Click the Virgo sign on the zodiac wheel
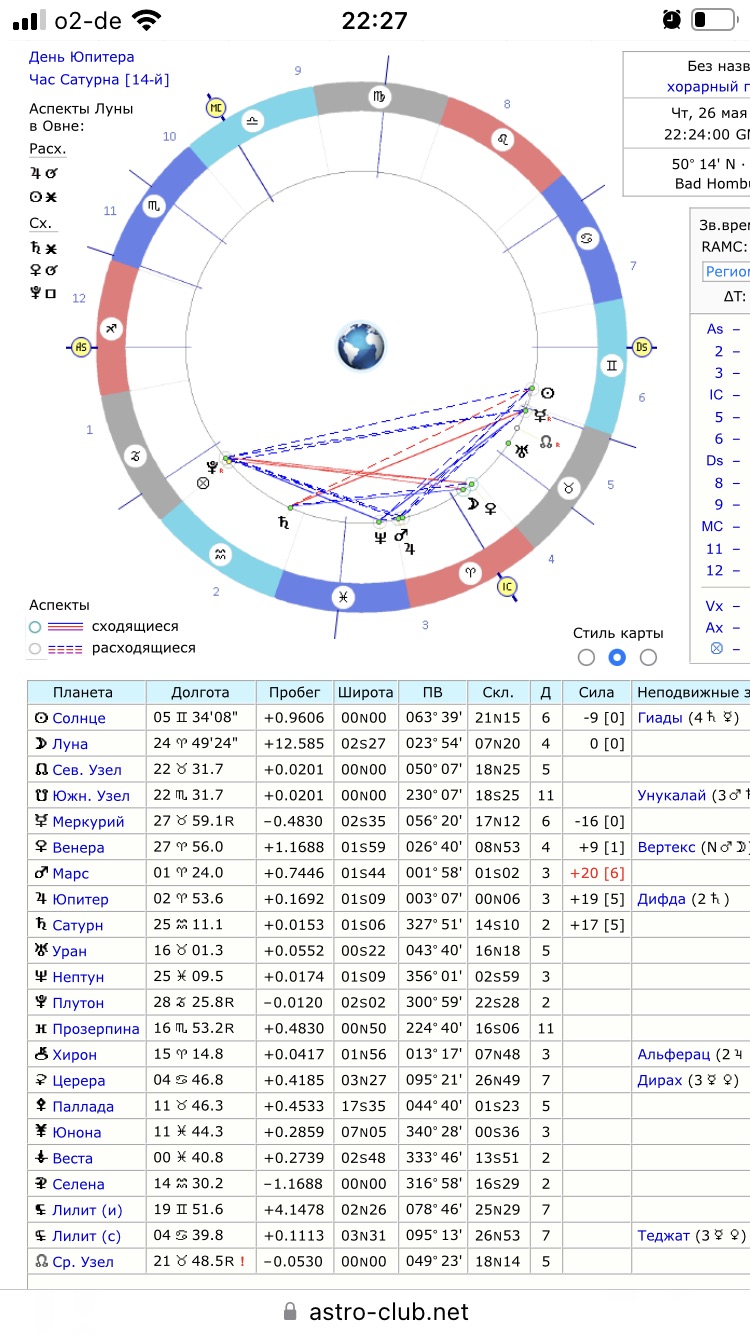 coord(380,97)
